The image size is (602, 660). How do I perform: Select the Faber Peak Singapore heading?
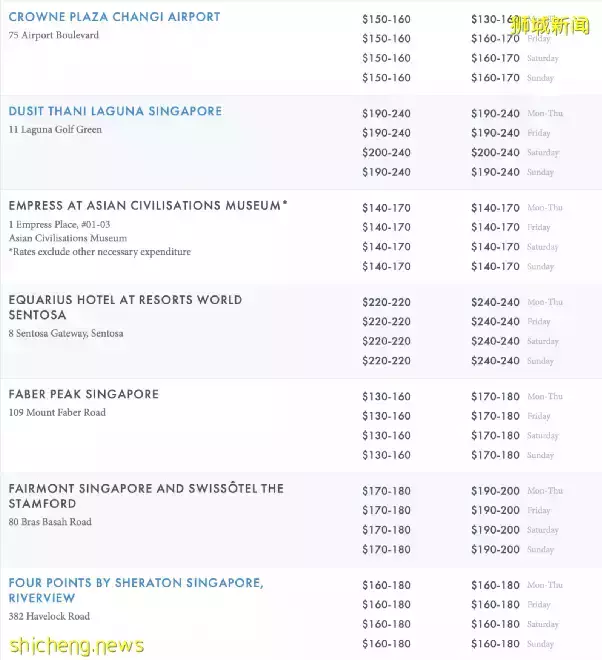click(x=84, y=394)
